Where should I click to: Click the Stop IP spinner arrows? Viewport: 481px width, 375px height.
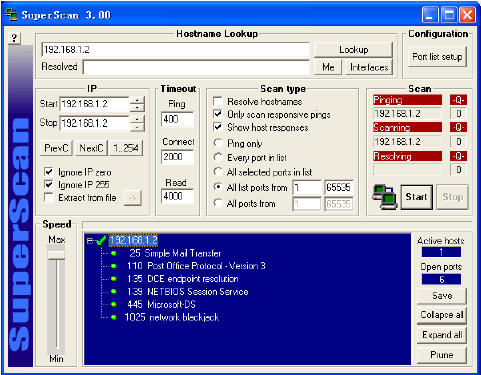point(137,123)
